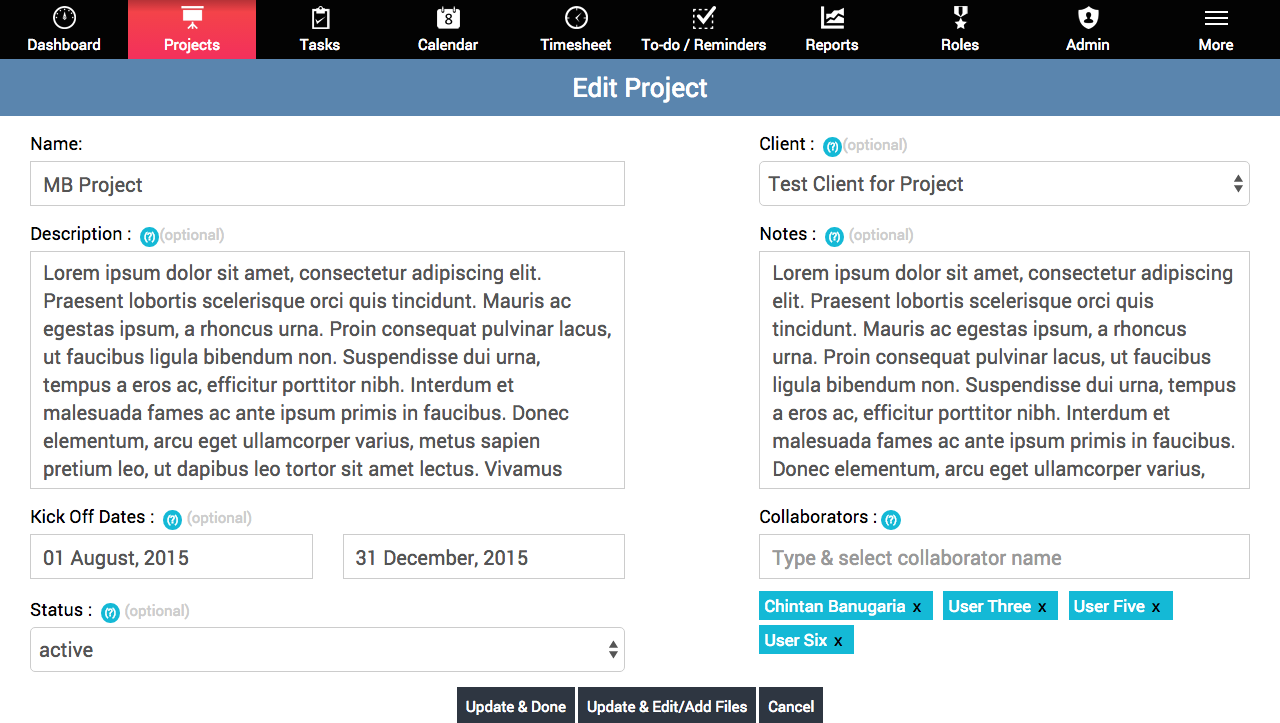Open the Dashboard speedometer icon
The image size is (1280, 723).
(64, 18)
